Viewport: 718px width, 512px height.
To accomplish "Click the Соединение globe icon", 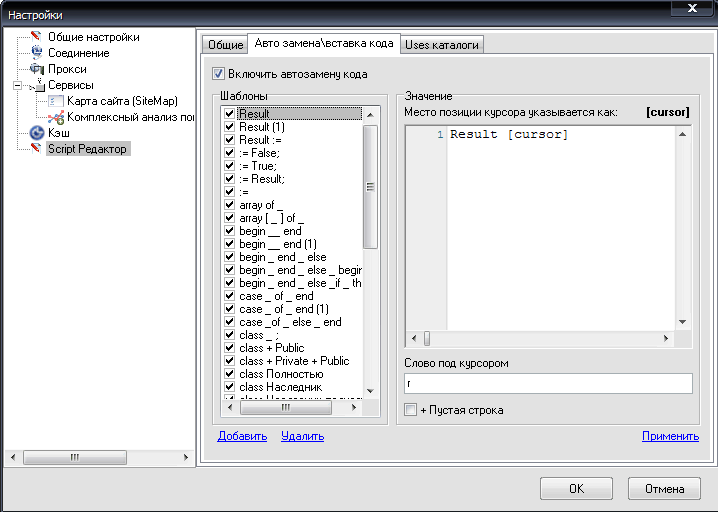I will pyautogui.click(x=36, y=53).
